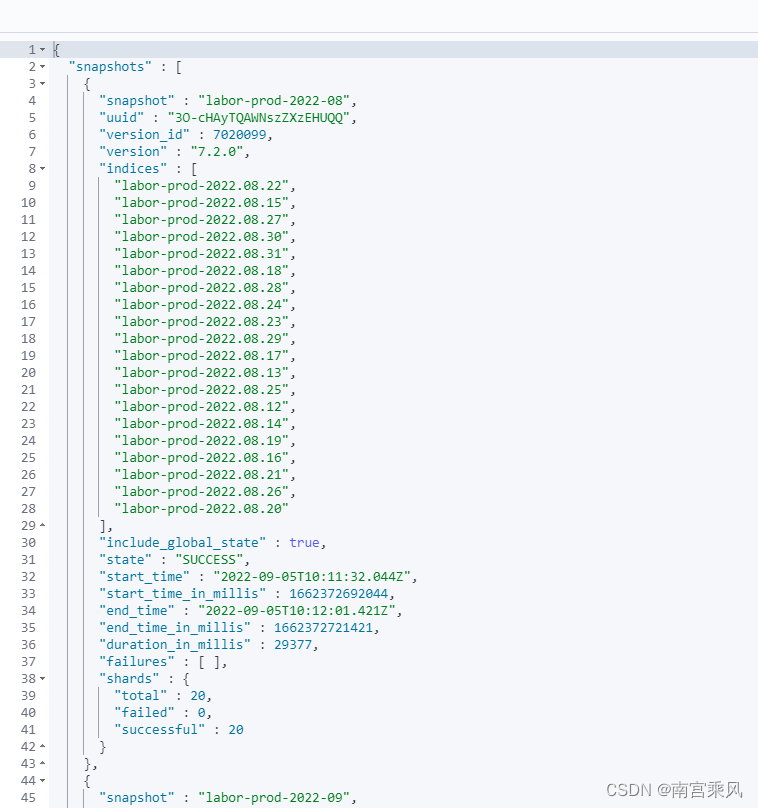
Task: Click end_time value "2022-09-05T10:12:01.421Z"
Action: click(297, 611)
